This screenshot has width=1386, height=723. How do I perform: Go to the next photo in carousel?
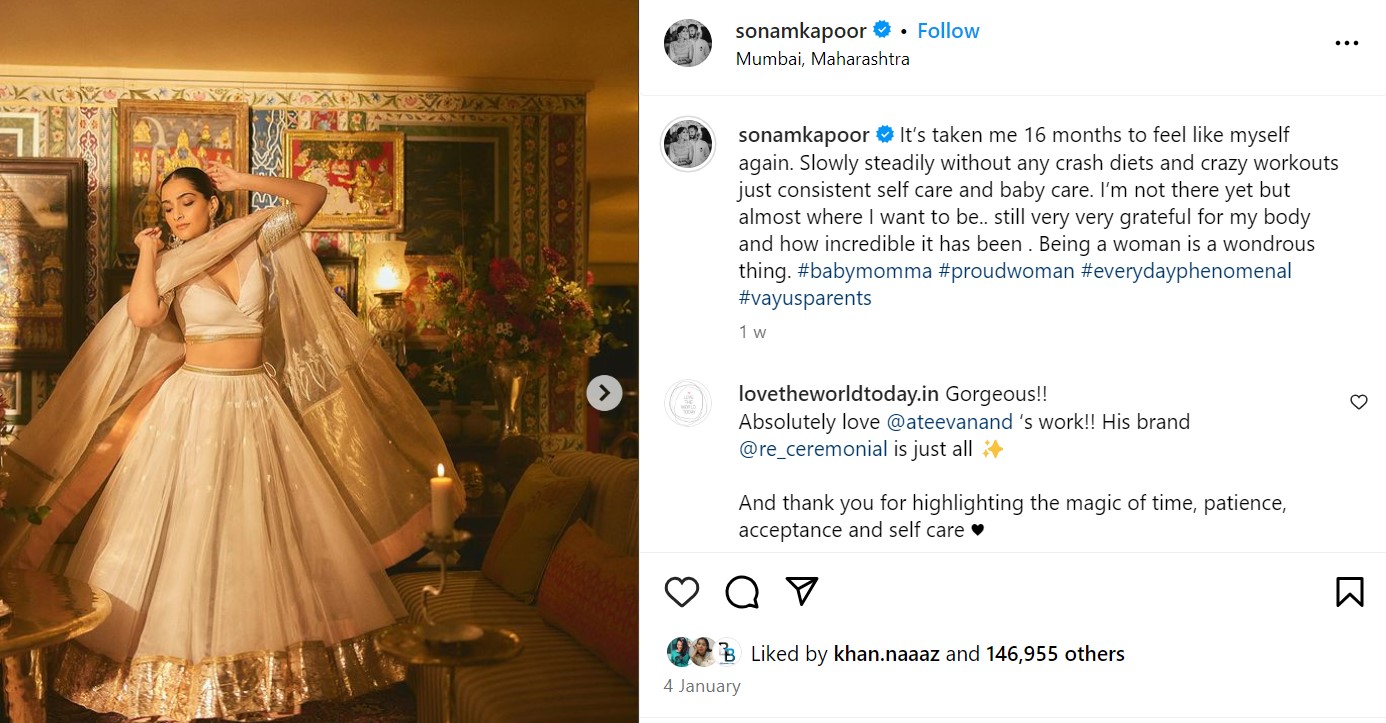tap(604, 393)
